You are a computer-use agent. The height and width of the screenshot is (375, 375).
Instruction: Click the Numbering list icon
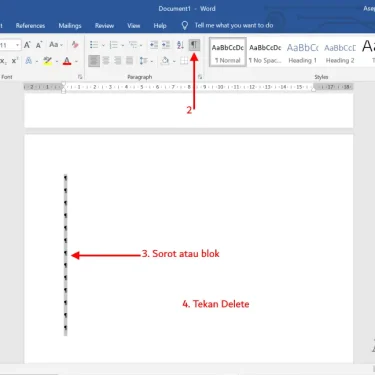[x=113, y=45]
